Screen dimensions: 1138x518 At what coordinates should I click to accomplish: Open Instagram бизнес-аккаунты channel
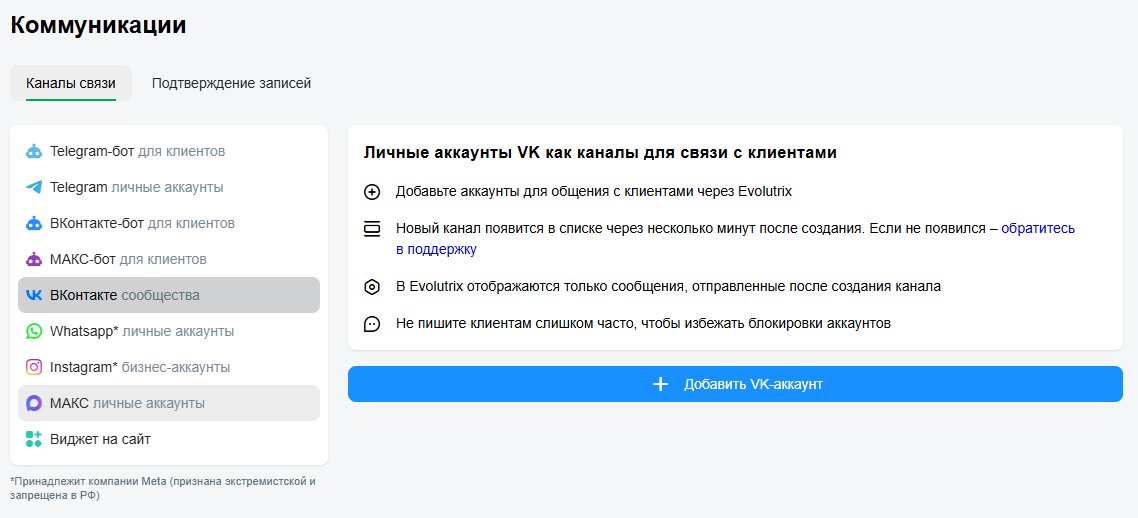(x=169, y=367)
